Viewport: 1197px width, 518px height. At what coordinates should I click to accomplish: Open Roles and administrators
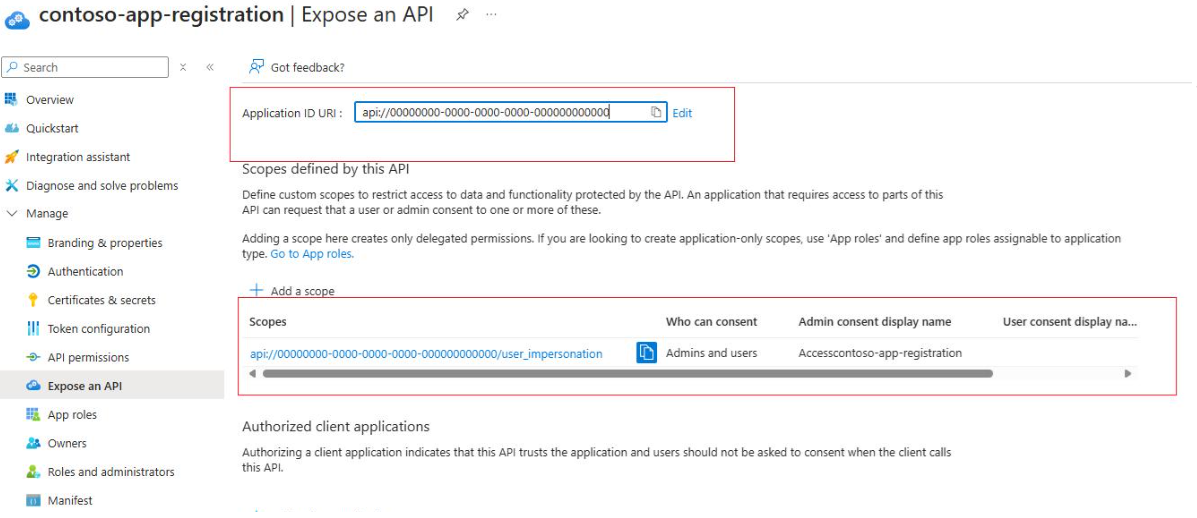pos(112,471)
